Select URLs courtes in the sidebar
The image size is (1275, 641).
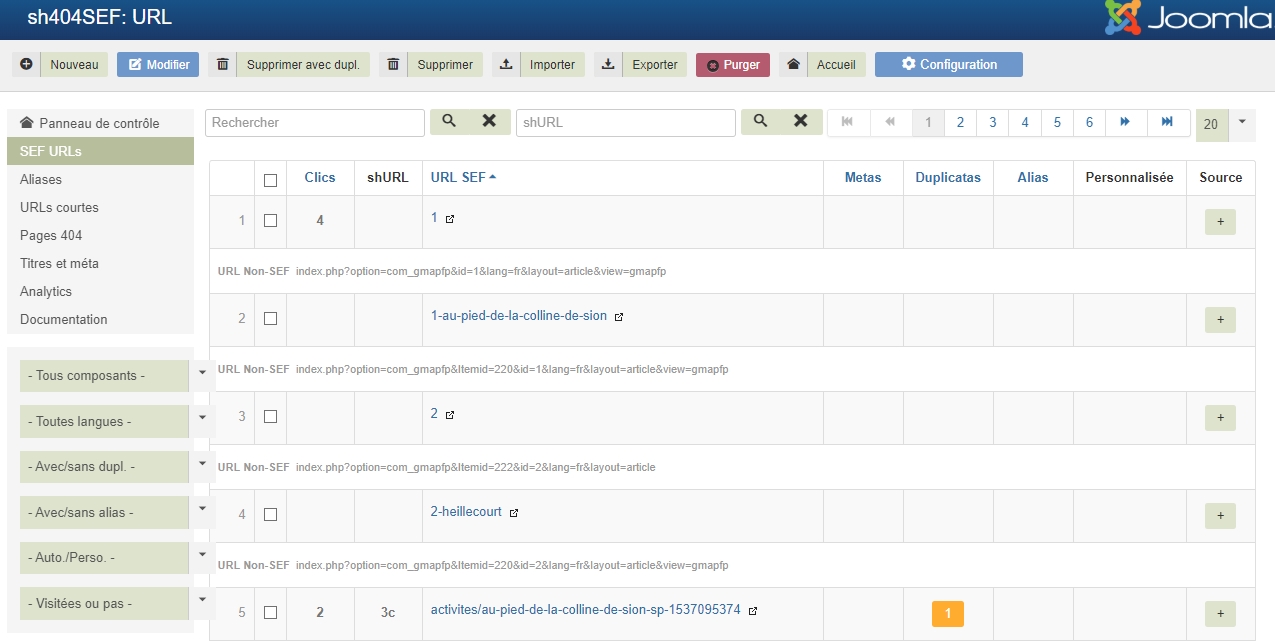click(100, 207)
